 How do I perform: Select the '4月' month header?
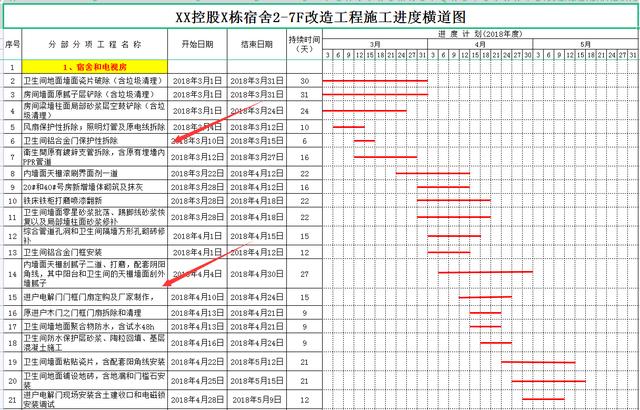pos(480,44)
